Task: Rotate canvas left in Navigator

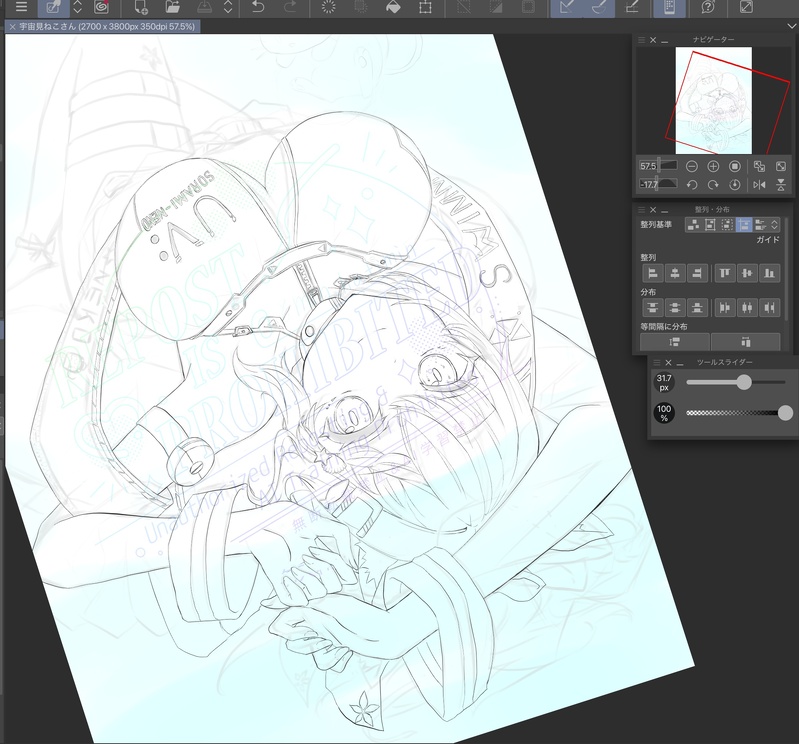Action: [691, 185]
